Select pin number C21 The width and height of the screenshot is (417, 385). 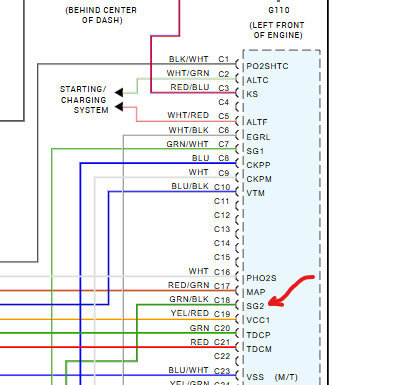pyautogui.click(x=222, y=342)
